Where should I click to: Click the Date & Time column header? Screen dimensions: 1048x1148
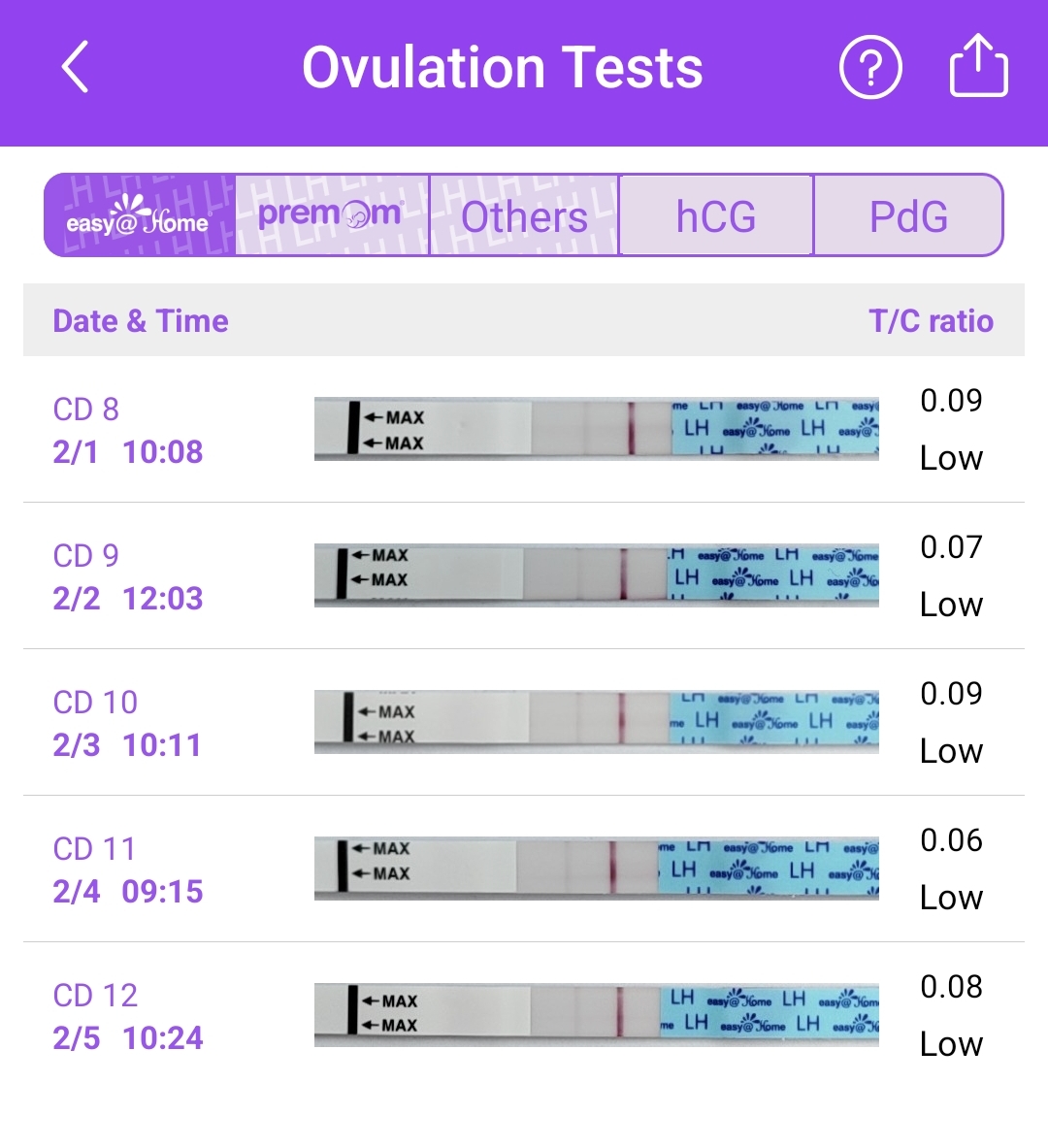pyautogui.click(x=141, y=320)
